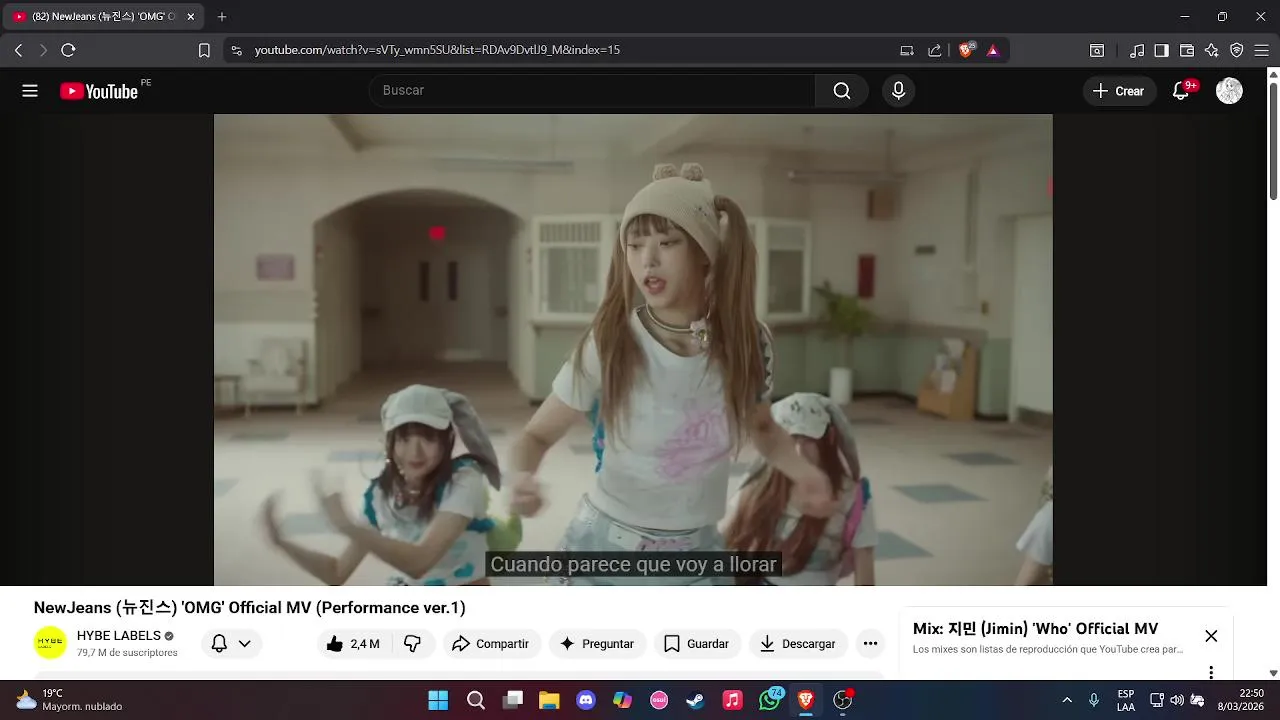Open Brave Shields lion icon
Screen dimensions: 1280x720
[x=966, y=50]
